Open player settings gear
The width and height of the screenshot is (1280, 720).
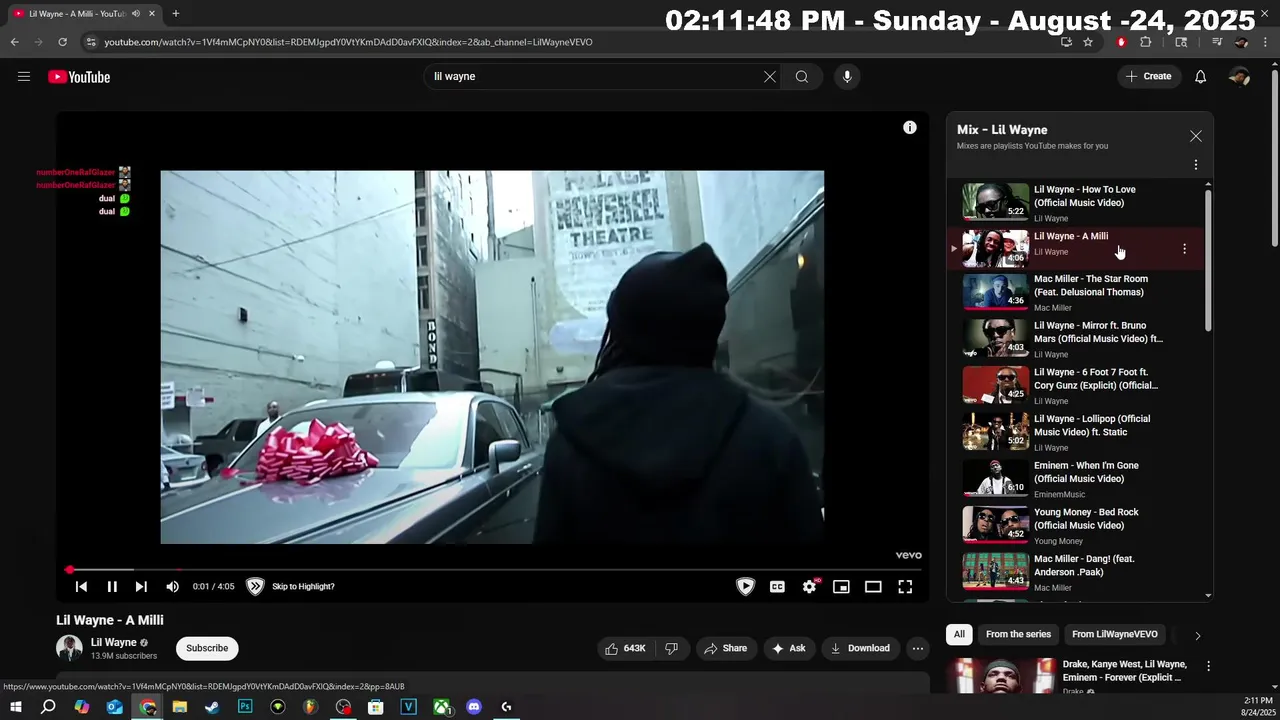coord(809,587)
